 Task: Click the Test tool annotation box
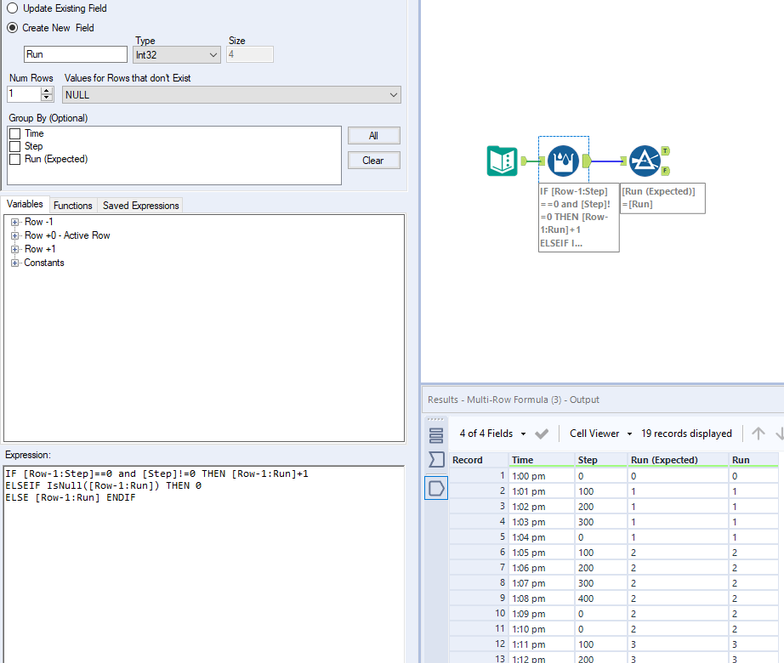click(x=662, y=198)
